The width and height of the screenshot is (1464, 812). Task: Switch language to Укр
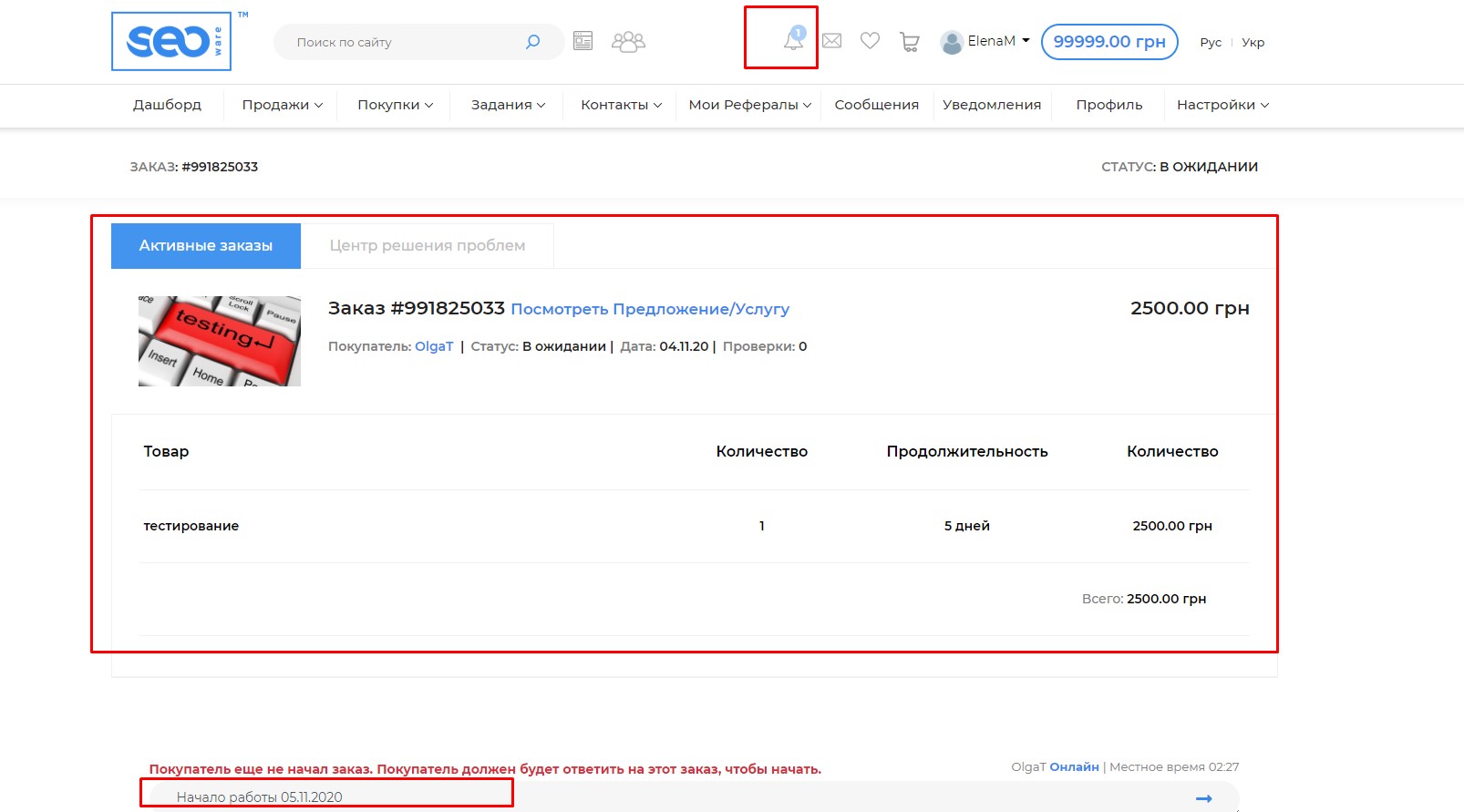tap(1253, 43)
